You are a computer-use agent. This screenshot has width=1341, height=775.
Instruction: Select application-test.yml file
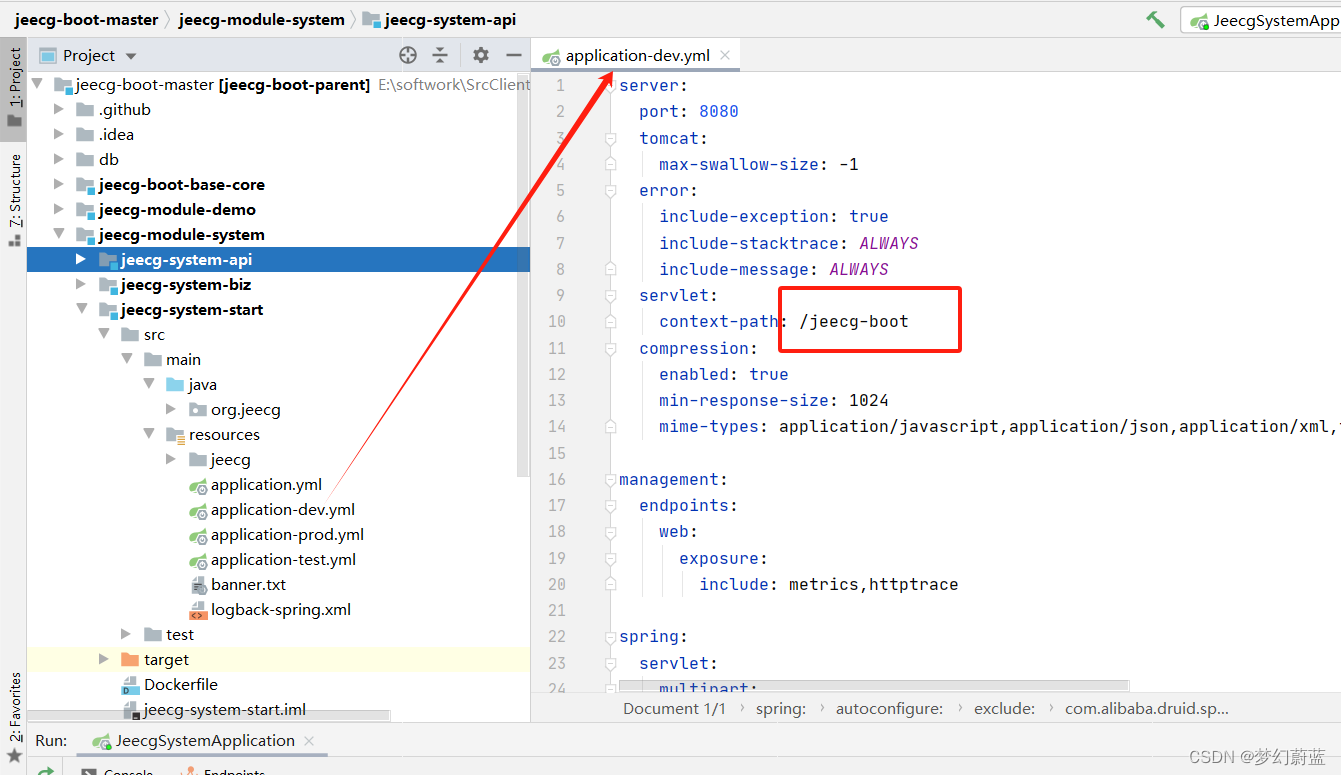pos(283,559)
